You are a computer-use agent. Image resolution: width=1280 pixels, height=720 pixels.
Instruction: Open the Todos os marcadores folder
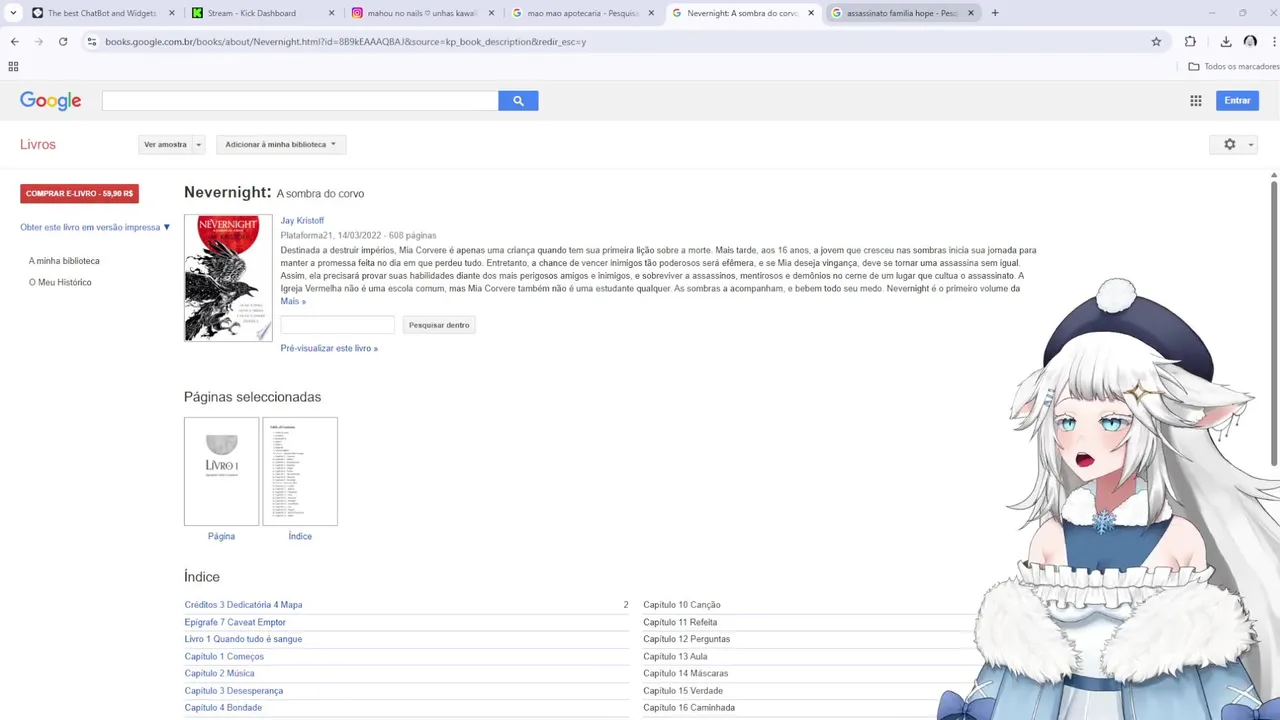pyautogui.click(x=1233, y=67)
